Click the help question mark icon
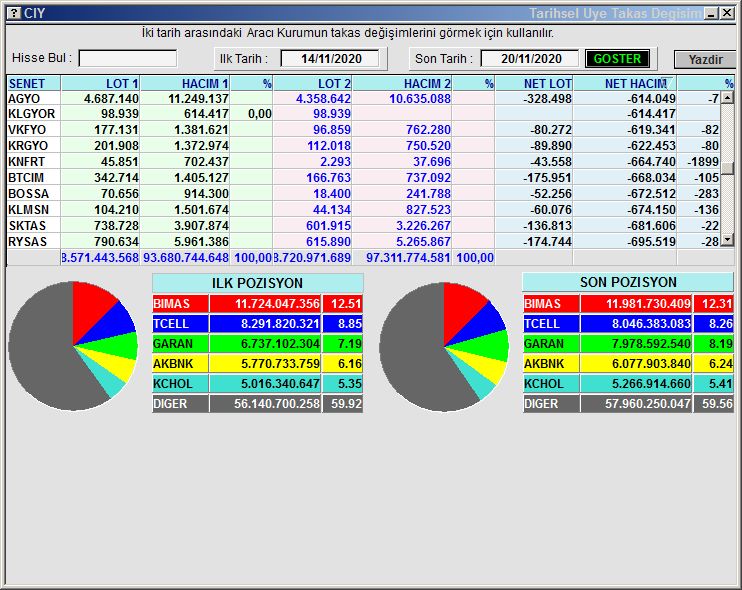The image size is (742, 590). 15,13
